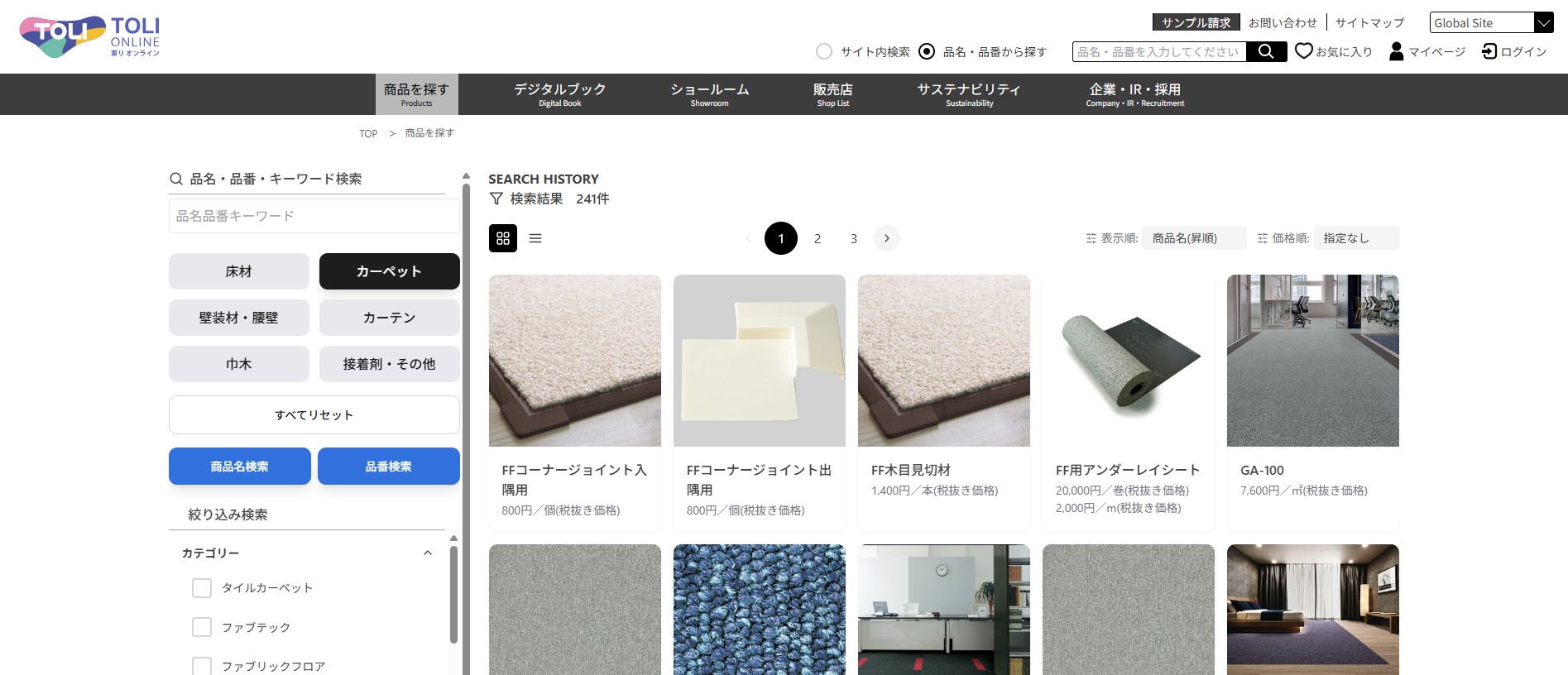
Task: Select the カーペット category button
Action: (x=390, y=271)
